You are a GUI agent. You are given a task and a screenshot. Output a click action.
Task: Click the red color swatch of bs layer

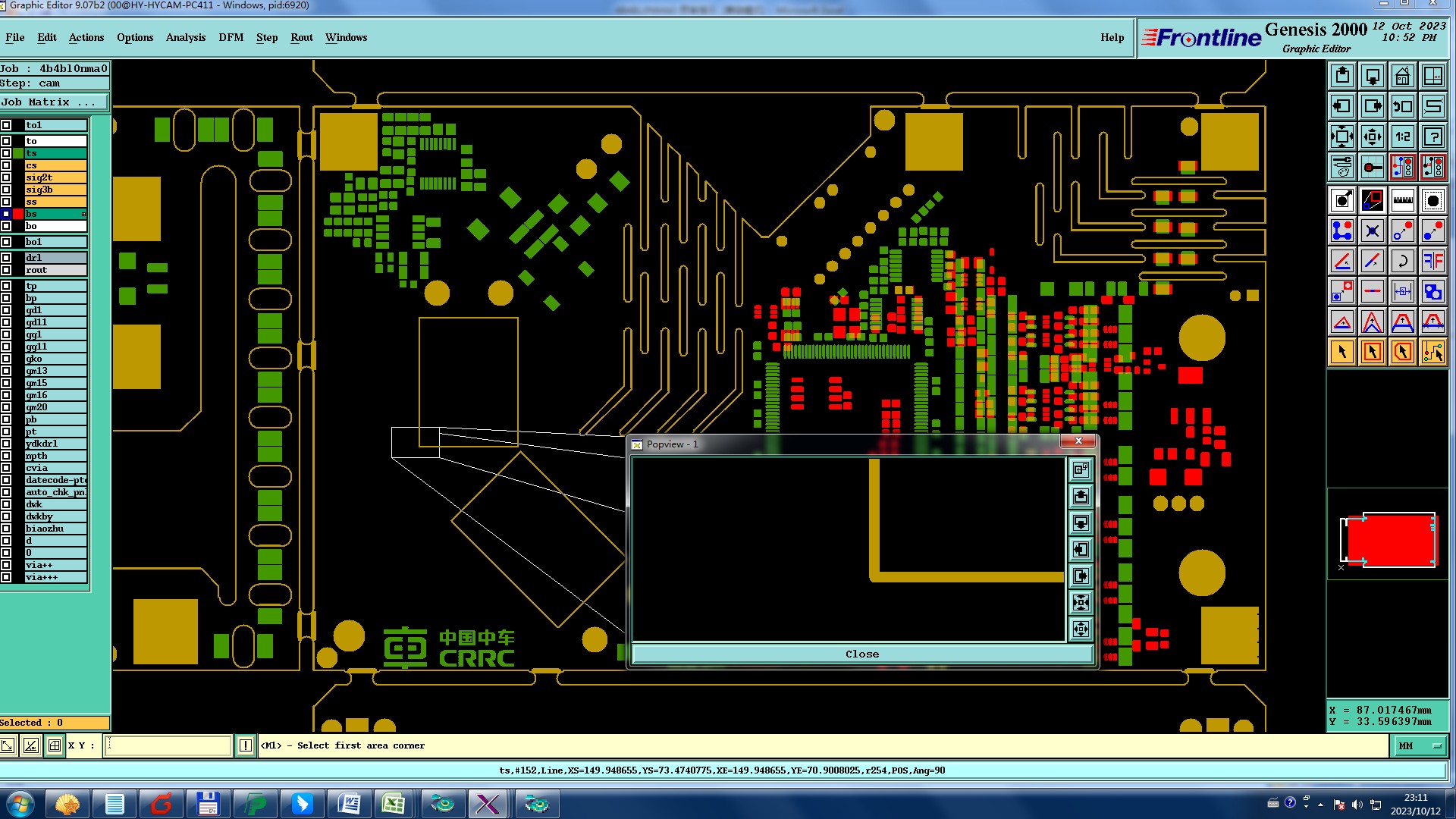coord(18,214)
